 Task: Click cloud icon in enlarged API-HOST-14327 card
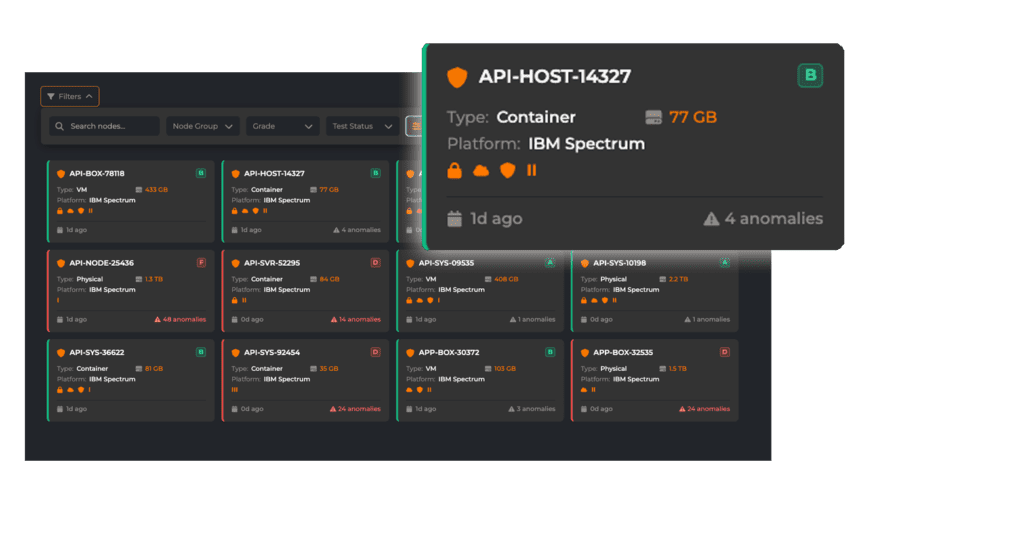point(481,171)
